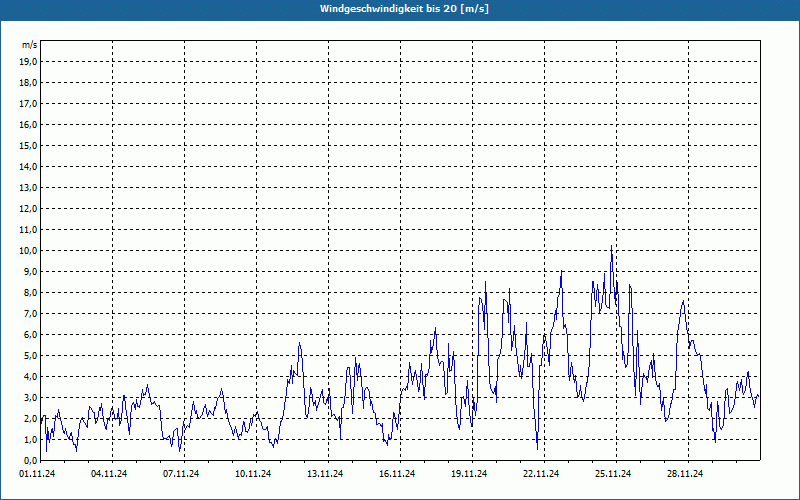
Task: Click the 28.11.24 date label
Action: point(685,474)
